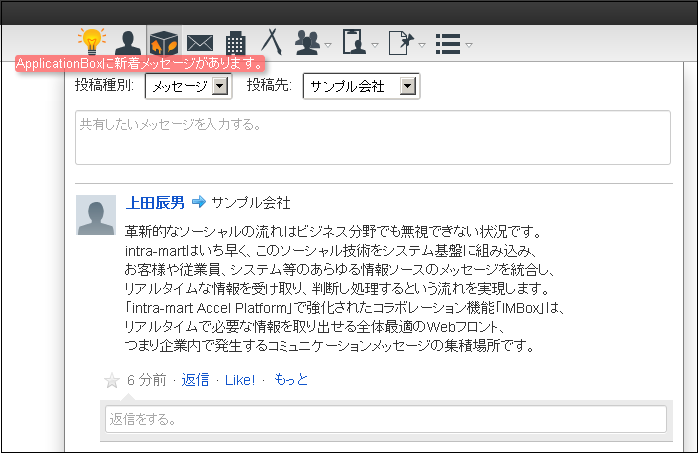Click the もっと more link
The image size is (700, 454).
(291, 380)
